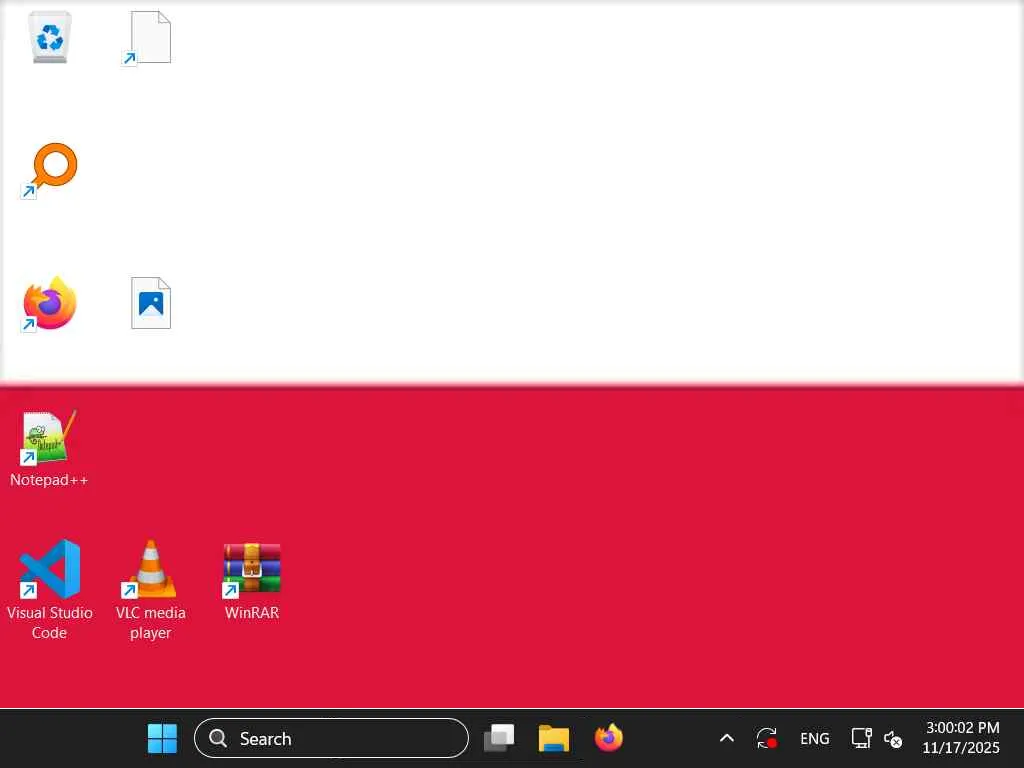Viewport: 1024px width, 768px height.
Task: Show hidden system tray icons
Action: [x=726, y=739]
